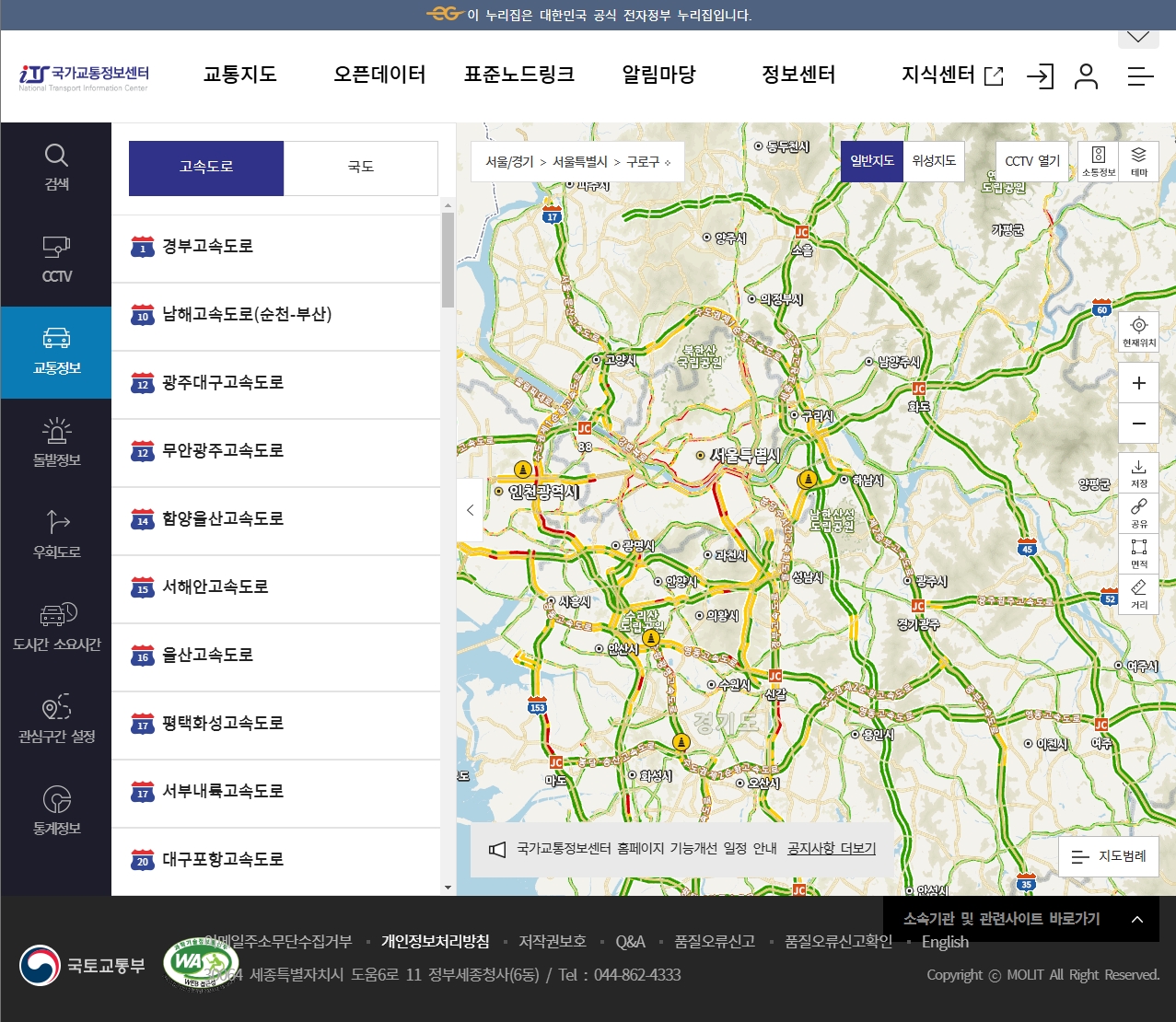Click the road list scrollbar thumb
The width and height of the screenshot is (1176, 1022).
coord(448,260)
